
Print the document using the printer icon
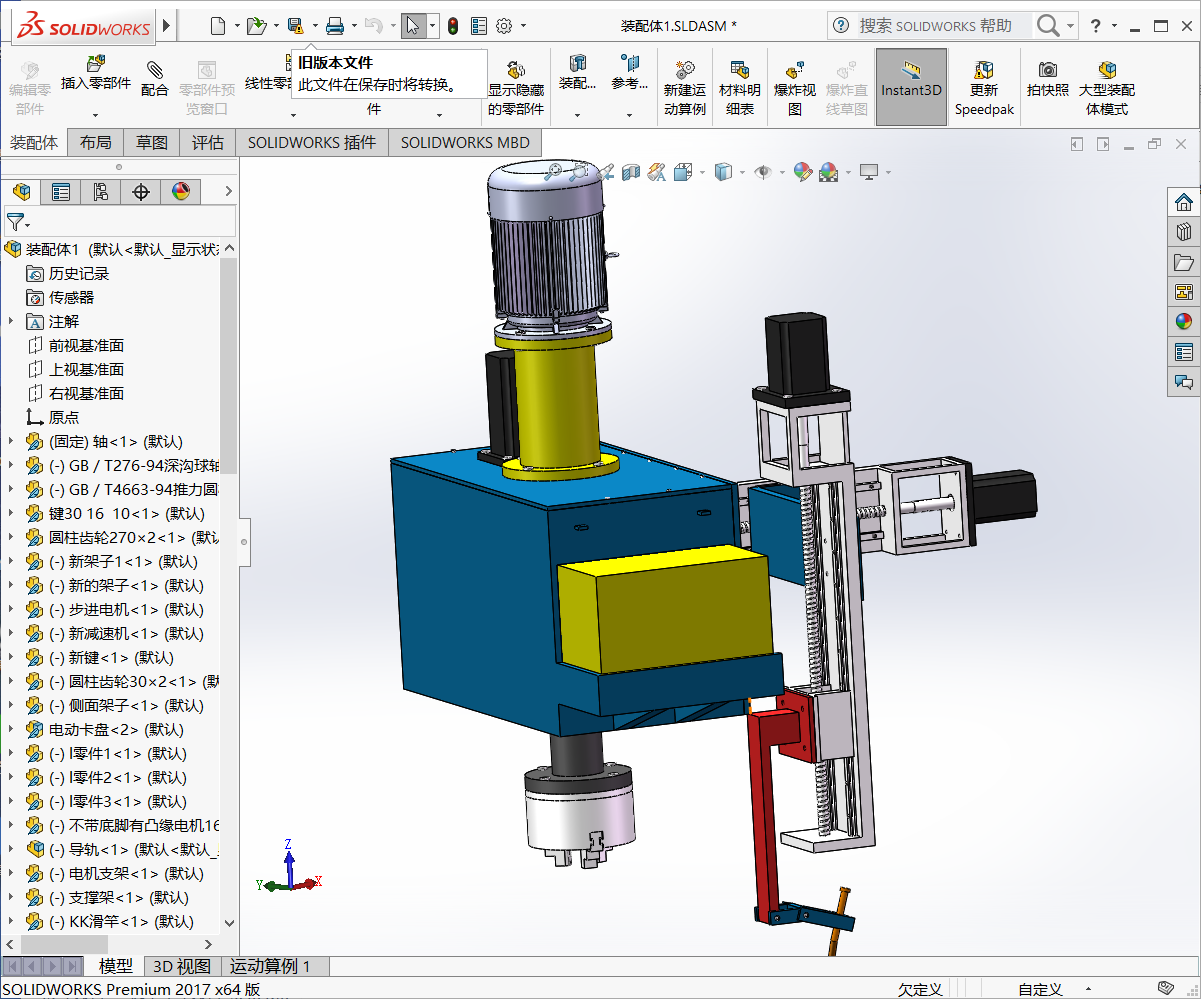(335, 25)
